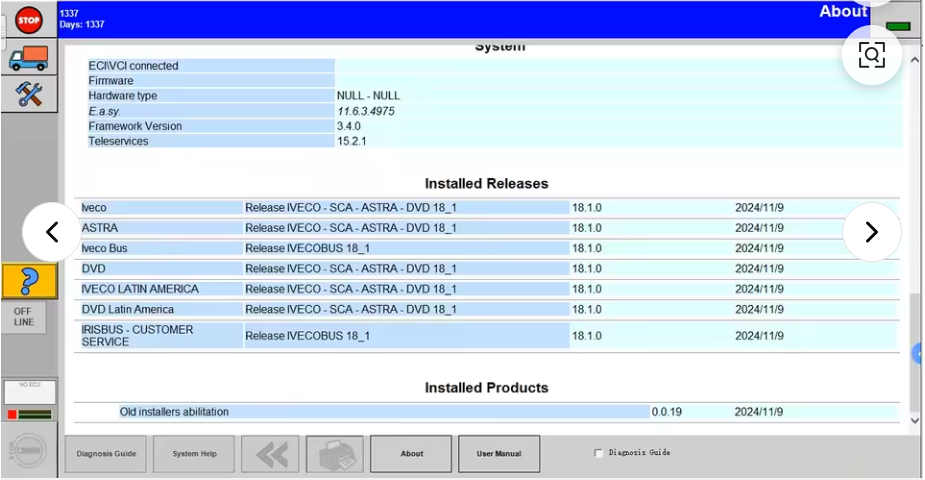This screenshot has height=480, width=925.
Task: Click Old installers abilitation product entry
Action: click(174, 412)
